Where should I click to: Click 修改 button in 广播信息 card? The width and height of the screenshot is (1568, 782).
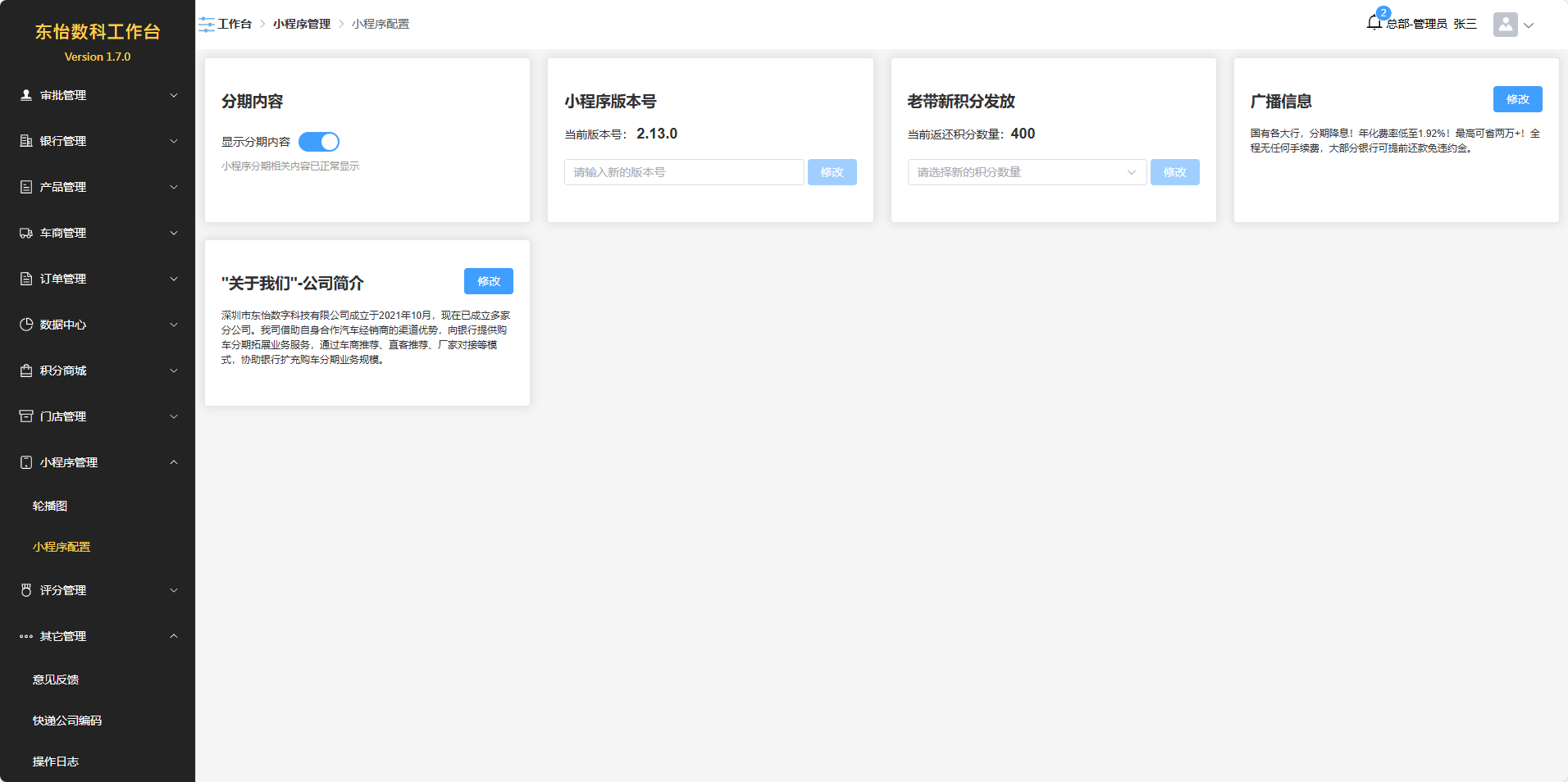[x=1517, y=99]
